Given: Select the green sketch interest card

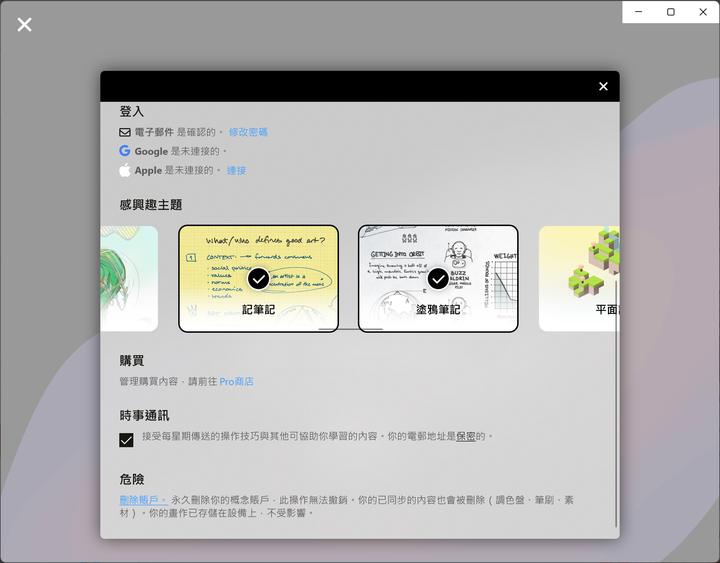Looking at the screenshot, I should [129, 278].
